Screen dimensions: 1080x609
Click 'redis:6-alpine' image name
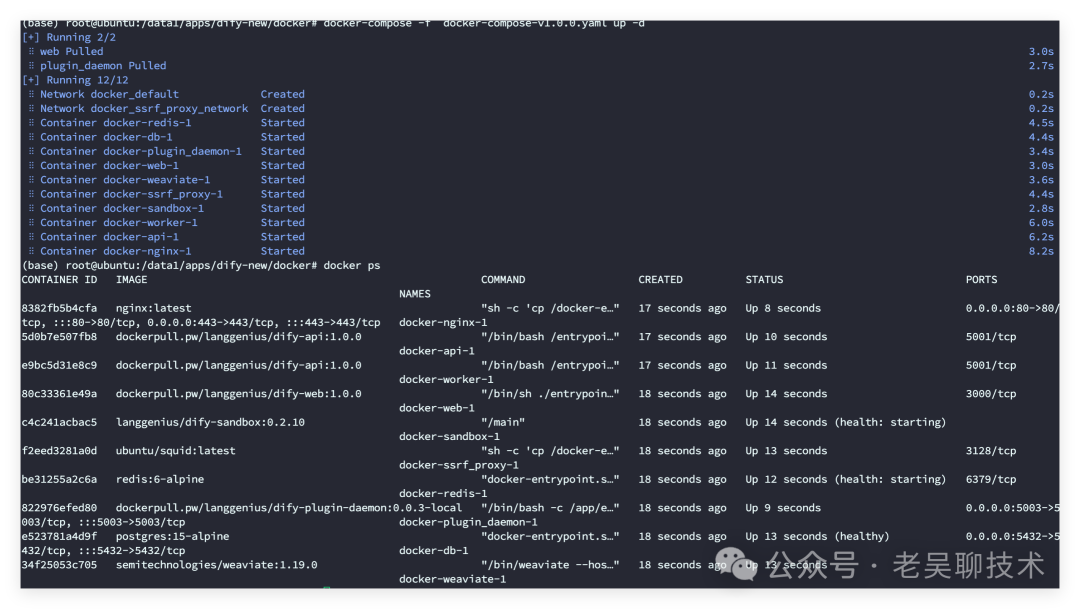(x=160, y=479)
